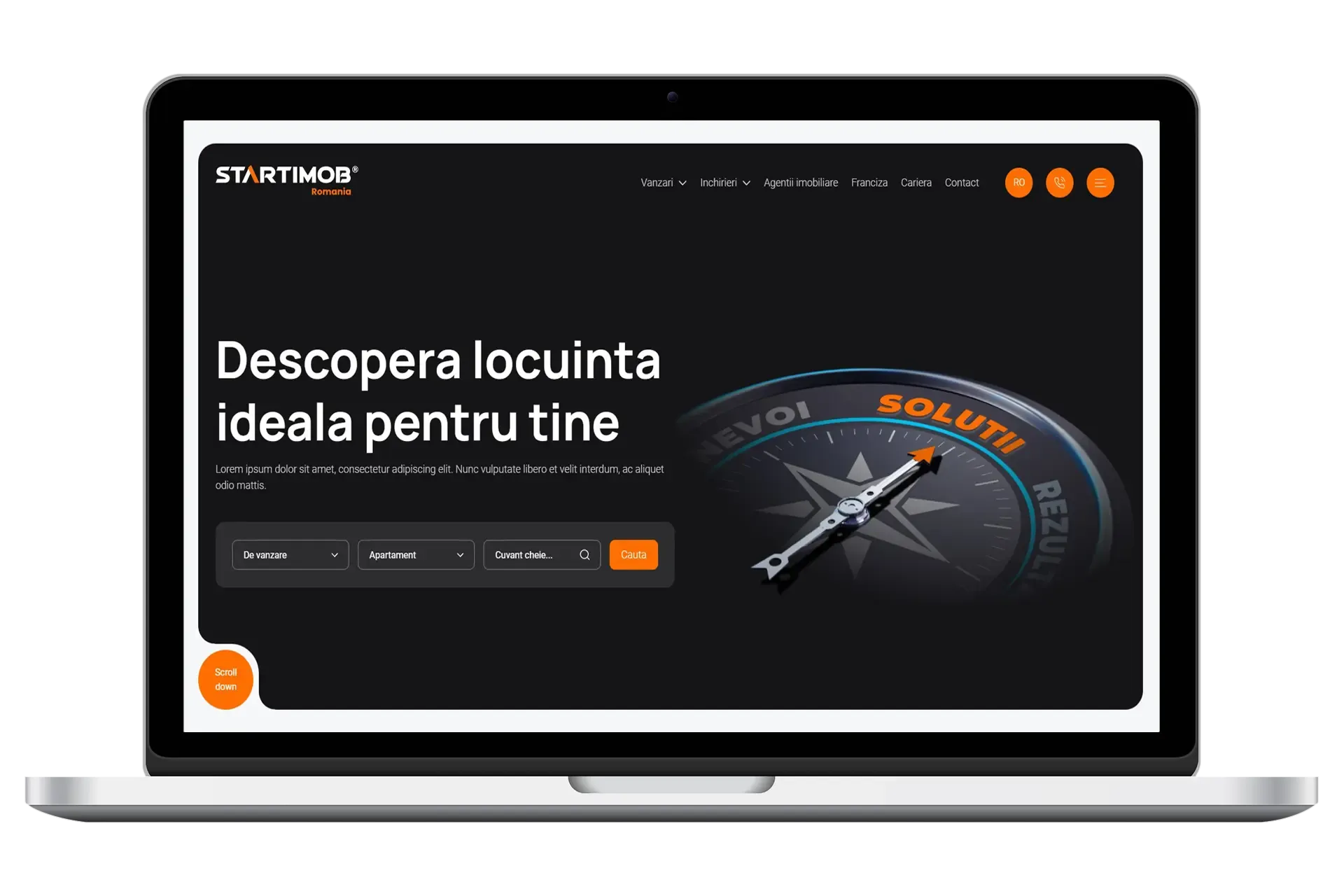
Task: Click the search magnifier icon in field
Action: tap(585, 555)
